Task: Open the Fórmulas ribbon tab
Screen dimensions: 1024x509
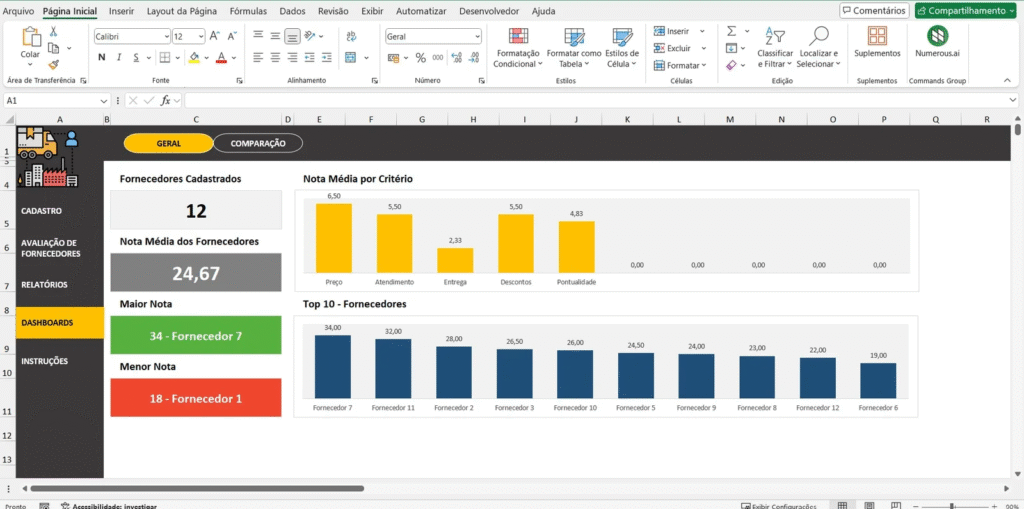Action: [248, 11]
